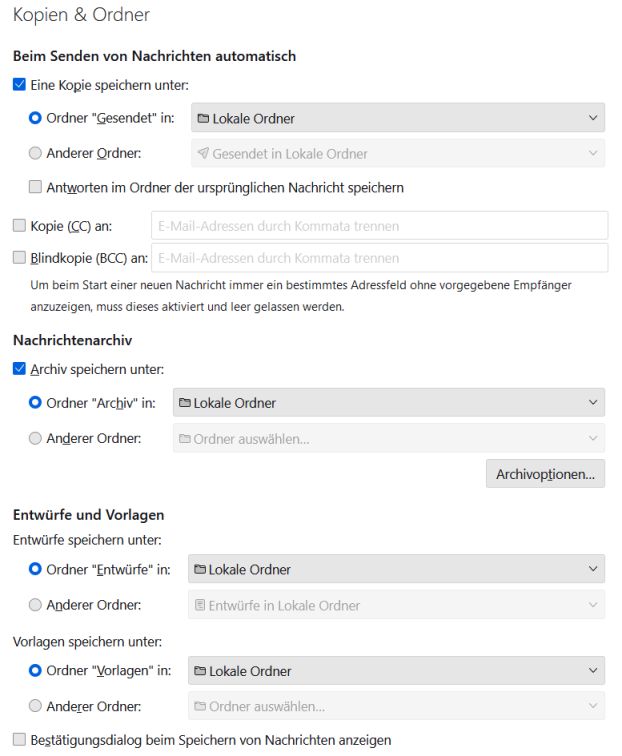Expand the Entwürfe 'Lokale Ordner' dropdown

[x=397, y=569]
